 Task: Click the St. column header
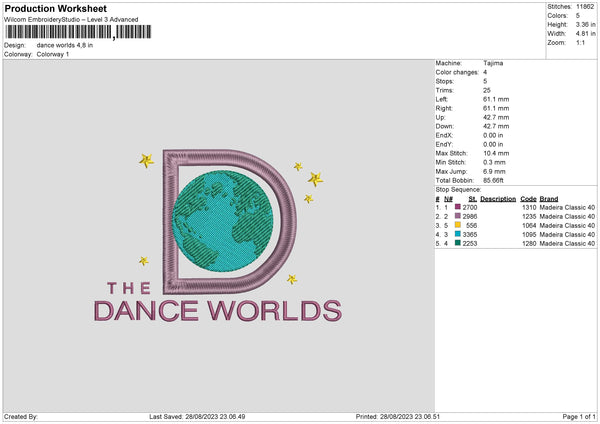pyautogui.click(x=471, y=198)
